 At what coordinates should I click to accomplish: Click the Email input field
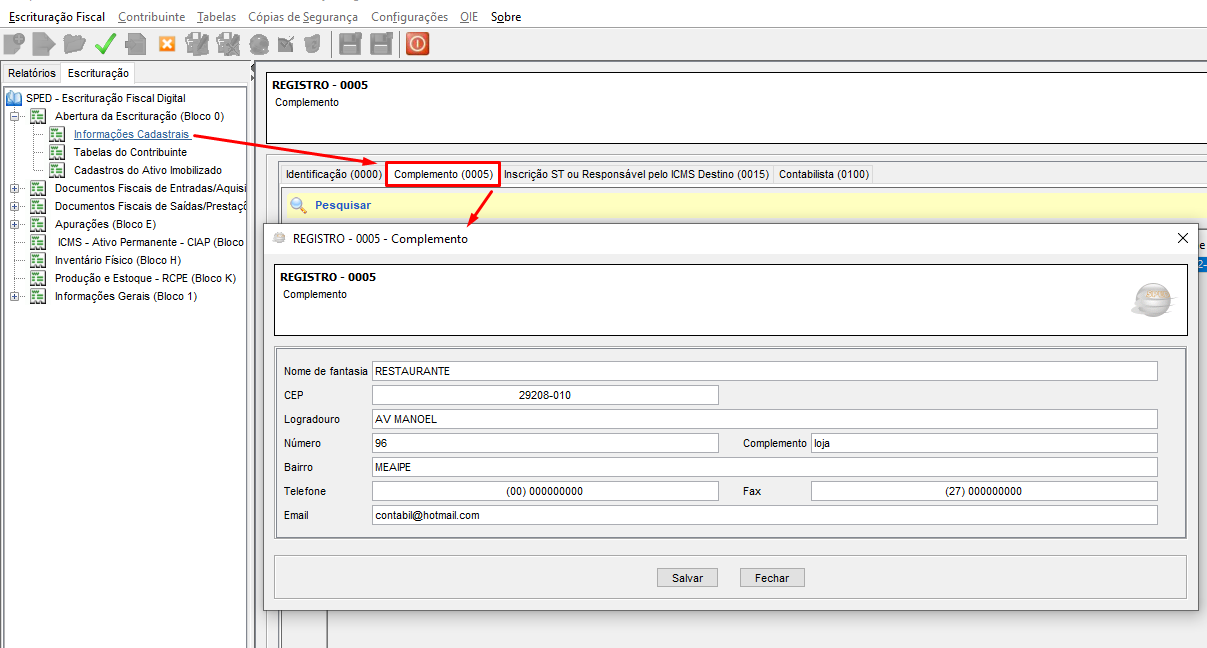(x=764, y=515)
